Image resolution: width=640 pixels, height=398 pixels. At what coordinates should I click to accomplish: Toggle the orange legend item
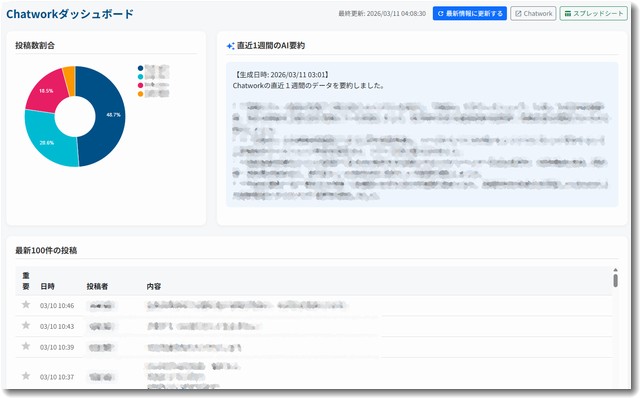pos(153,94)
